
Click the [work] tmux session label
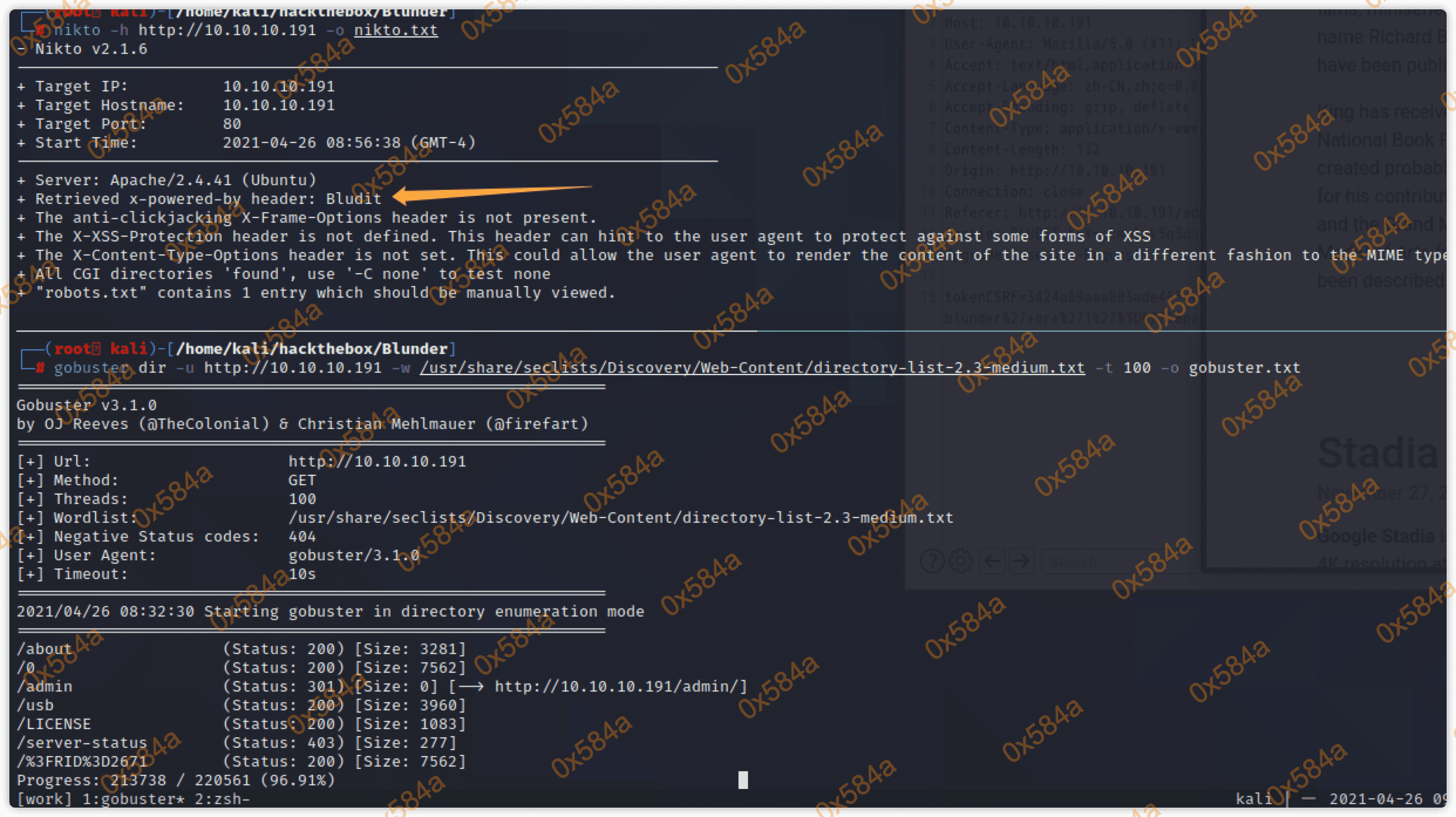pos(44,799)
